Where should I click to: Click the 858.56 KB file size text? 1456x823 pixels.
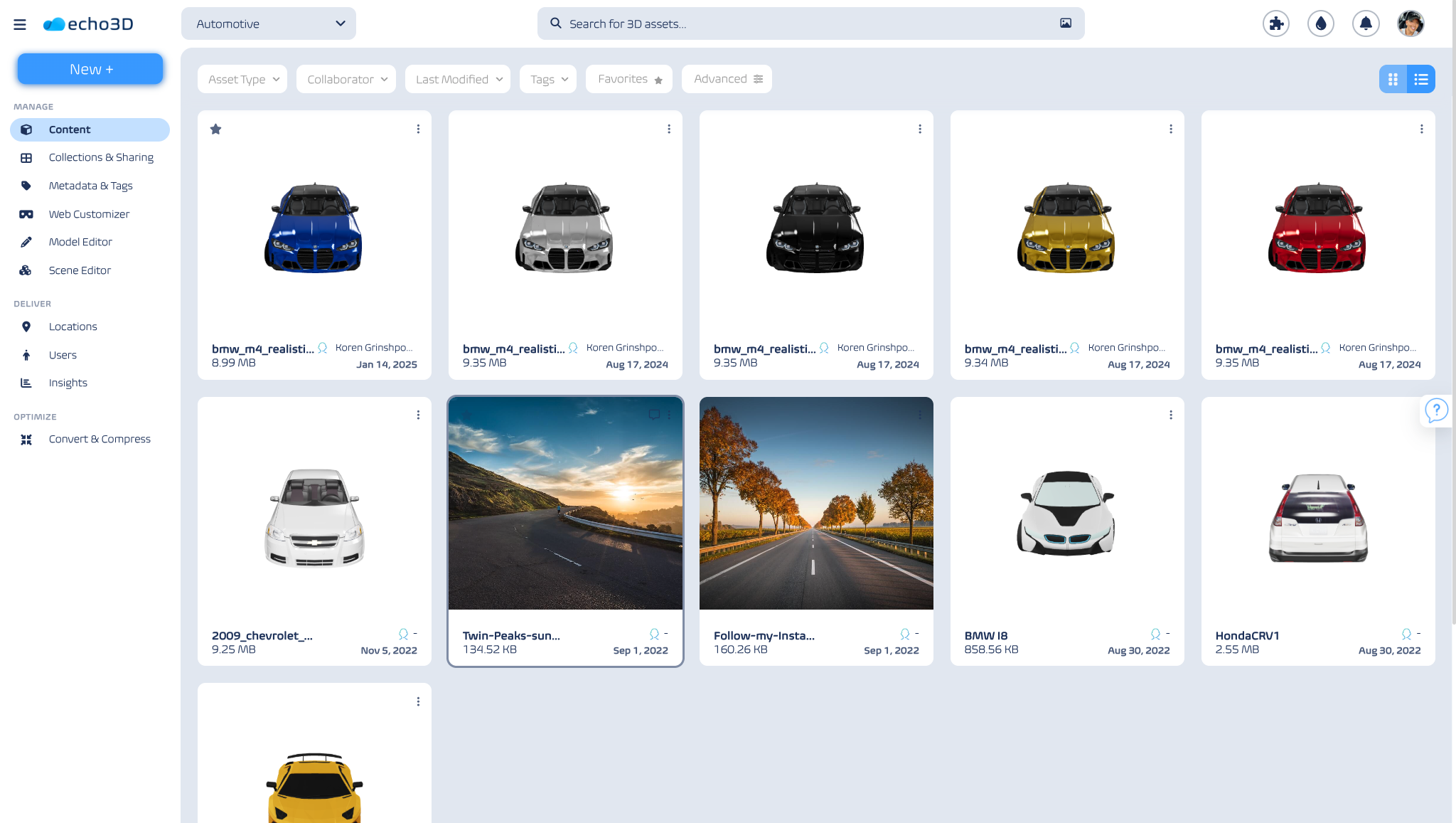coord(991,649)
